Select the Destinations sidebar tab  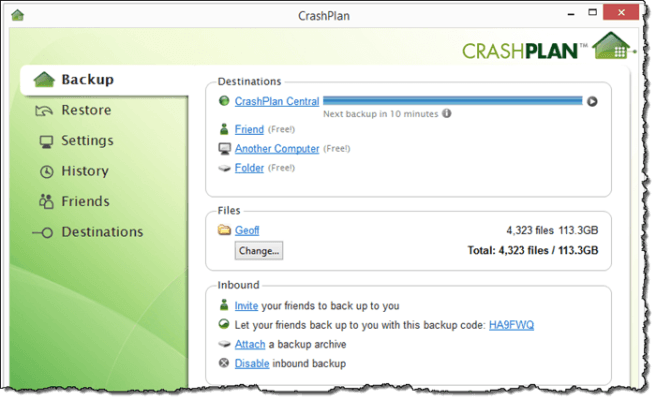click(x=102, y=232)
